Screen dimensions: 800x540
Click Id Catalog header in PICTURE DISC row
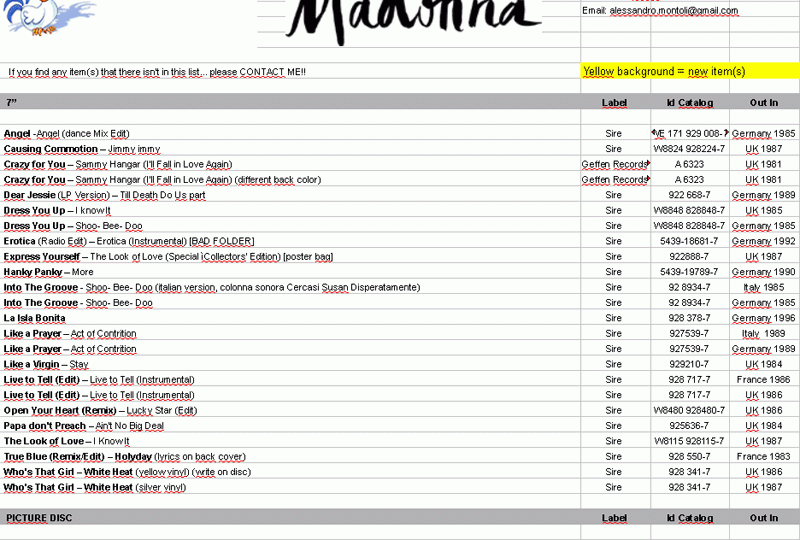(x=690, y=518)
